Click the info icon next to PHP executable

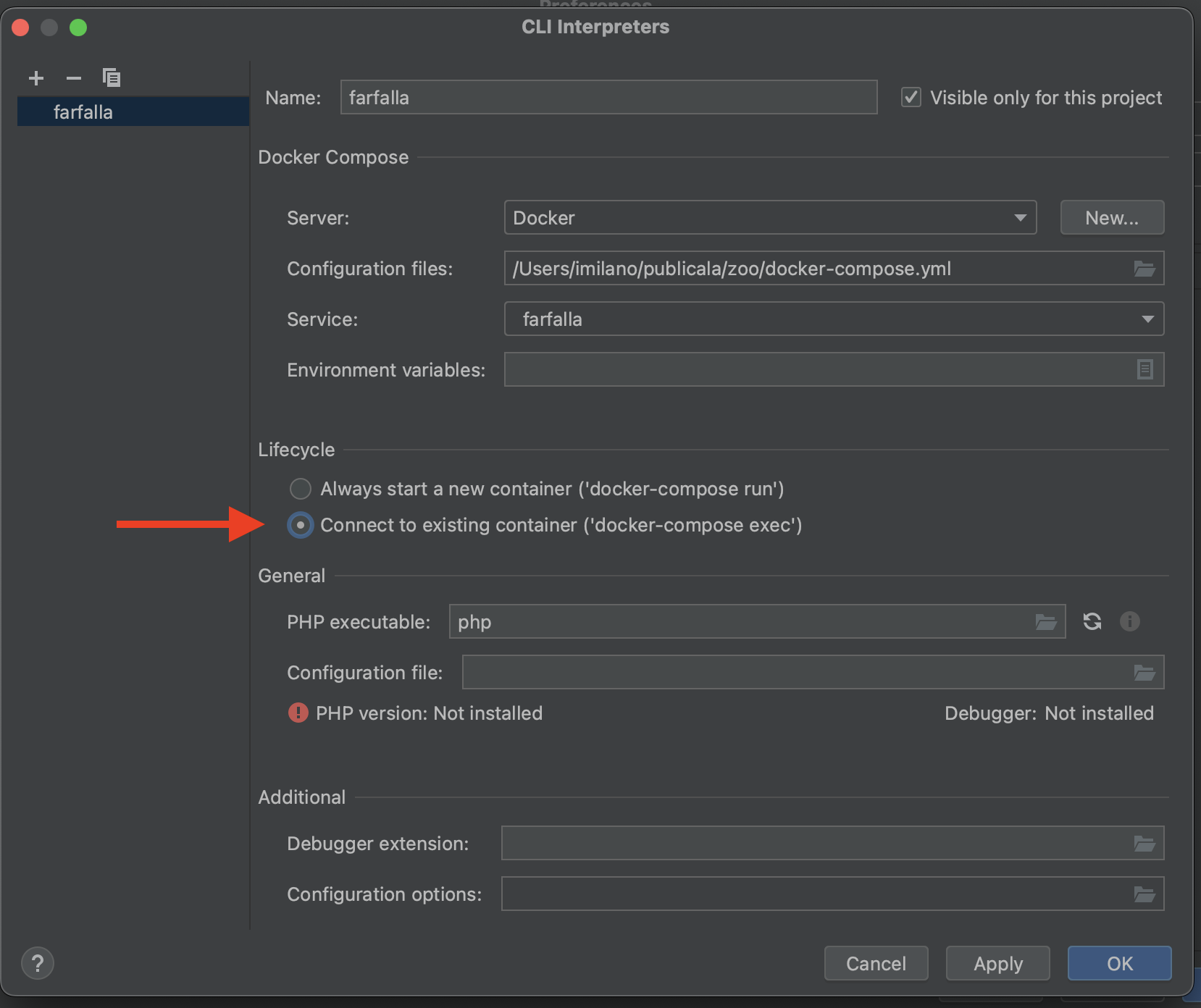(x=1130, y=621)
